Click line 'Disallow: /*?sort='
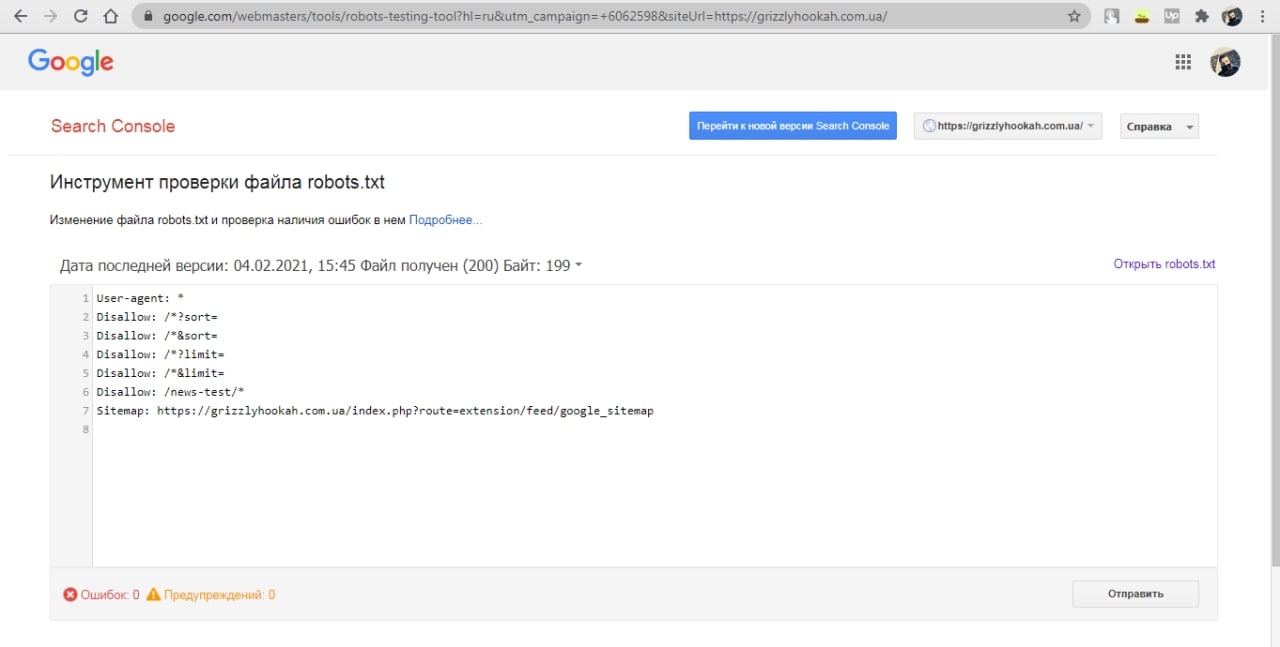This screenshot has width=1280, height=647. 157,317
